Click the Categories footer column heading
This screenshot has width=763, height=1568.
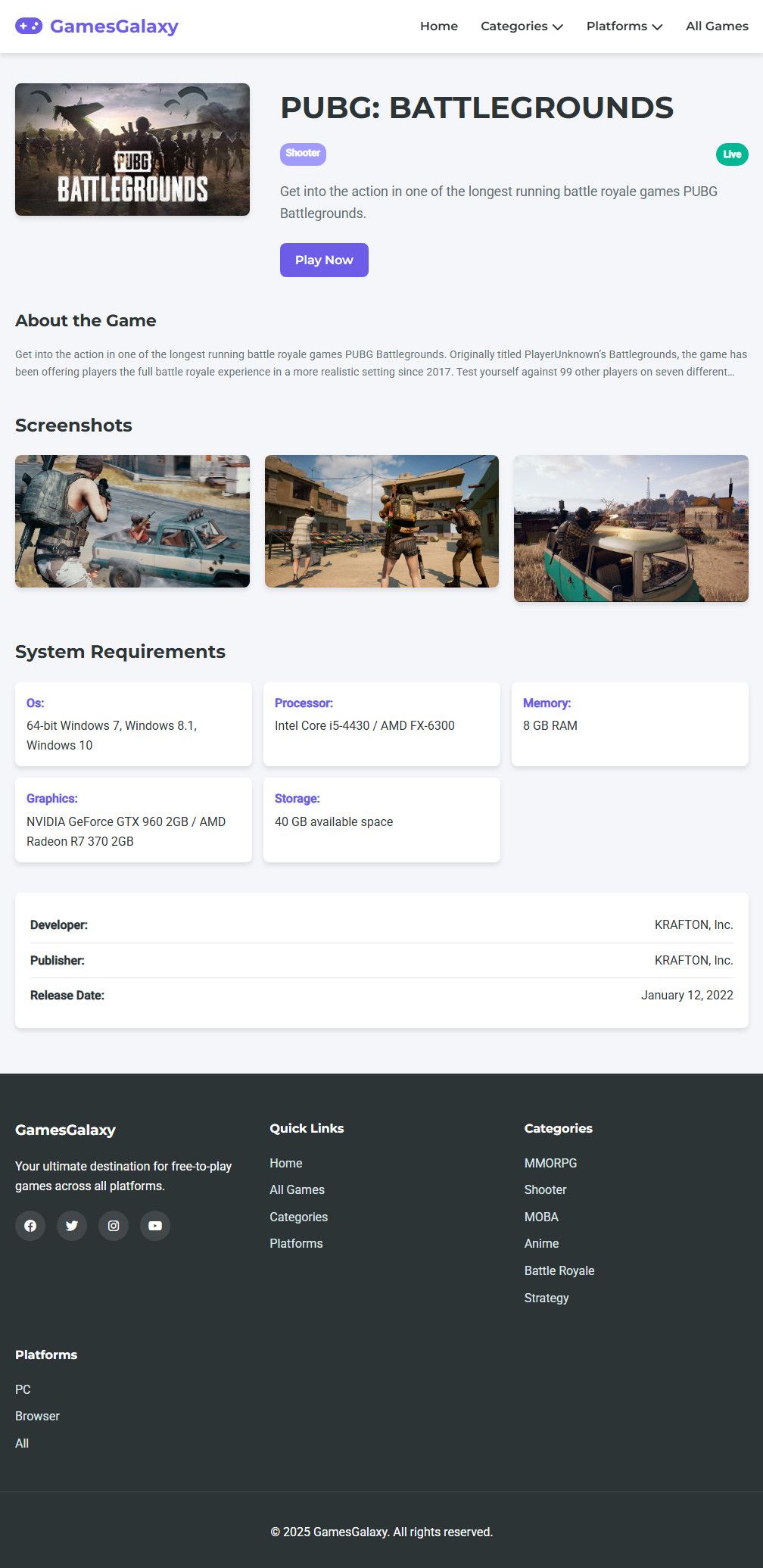coord(559,1128)
